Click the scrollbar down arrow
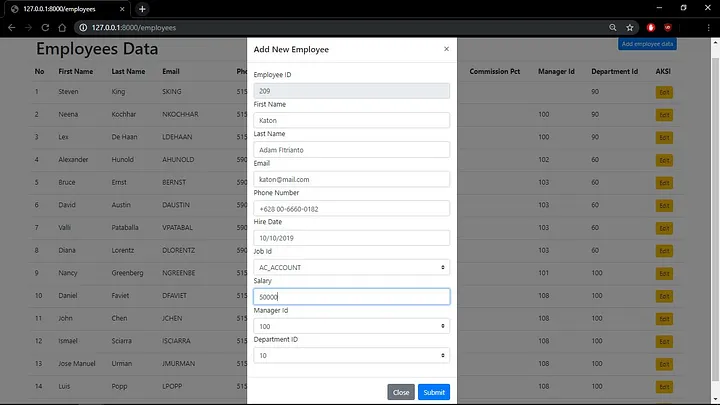Viewport: 720px width, 405px height. point(715,399)
